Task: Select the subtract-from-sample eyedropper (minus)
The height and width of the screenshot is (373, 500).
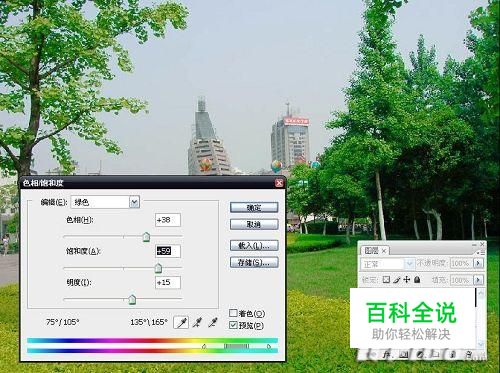Action: coord(213,322)
